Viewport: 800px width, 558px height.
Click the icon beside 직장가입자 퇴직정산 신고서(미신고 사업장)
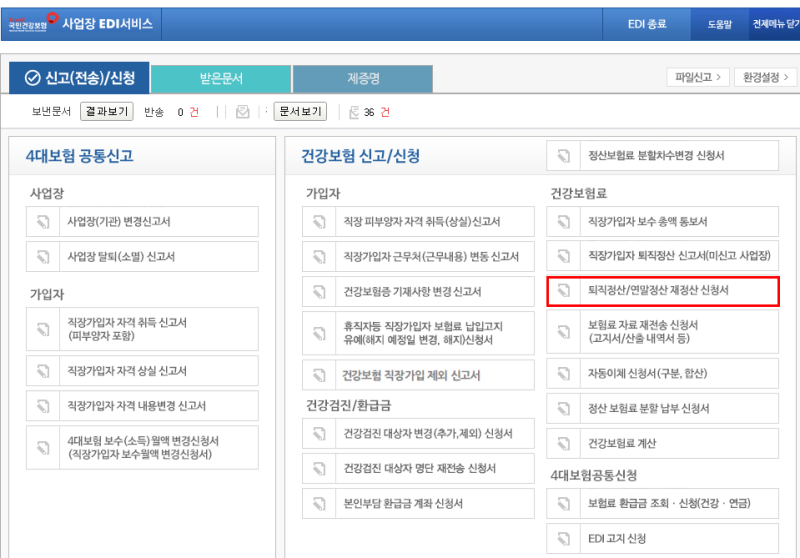[564, 256]
